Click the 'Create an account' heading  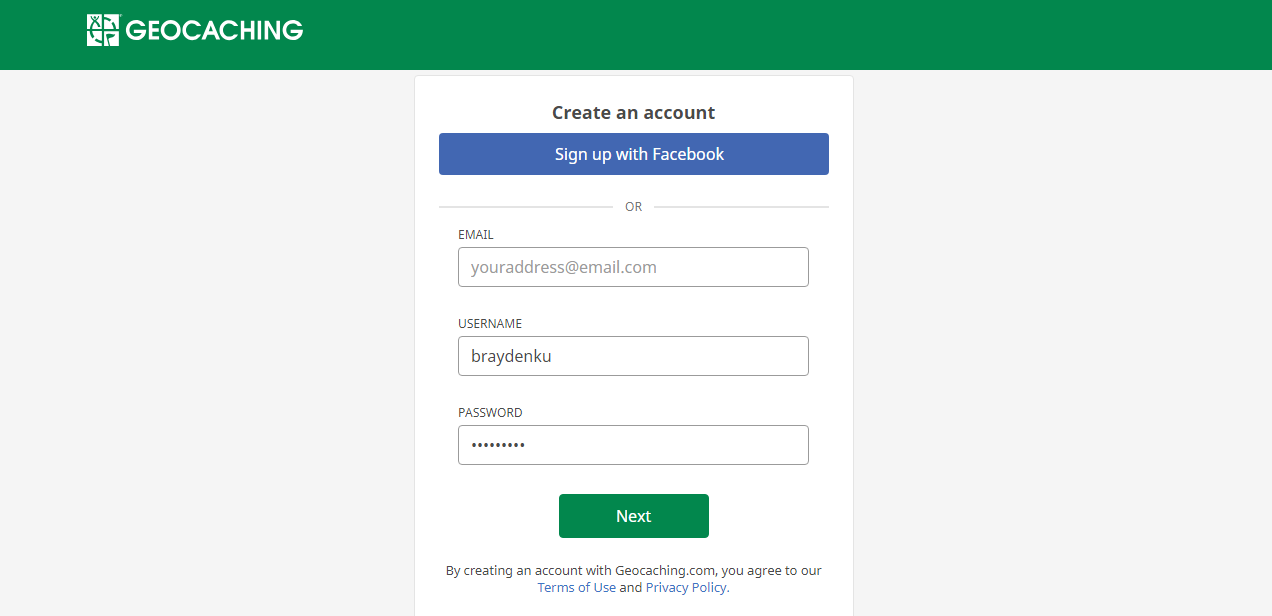tap(633, 113)
